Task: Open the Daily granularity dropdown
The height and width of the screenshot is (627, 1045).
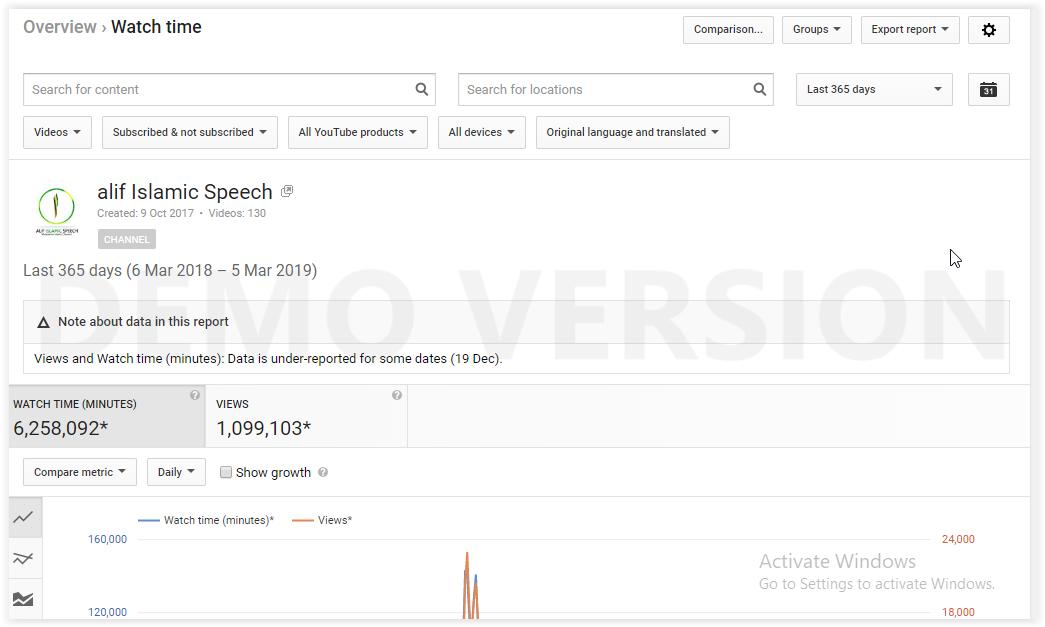Action: (176, 472)
